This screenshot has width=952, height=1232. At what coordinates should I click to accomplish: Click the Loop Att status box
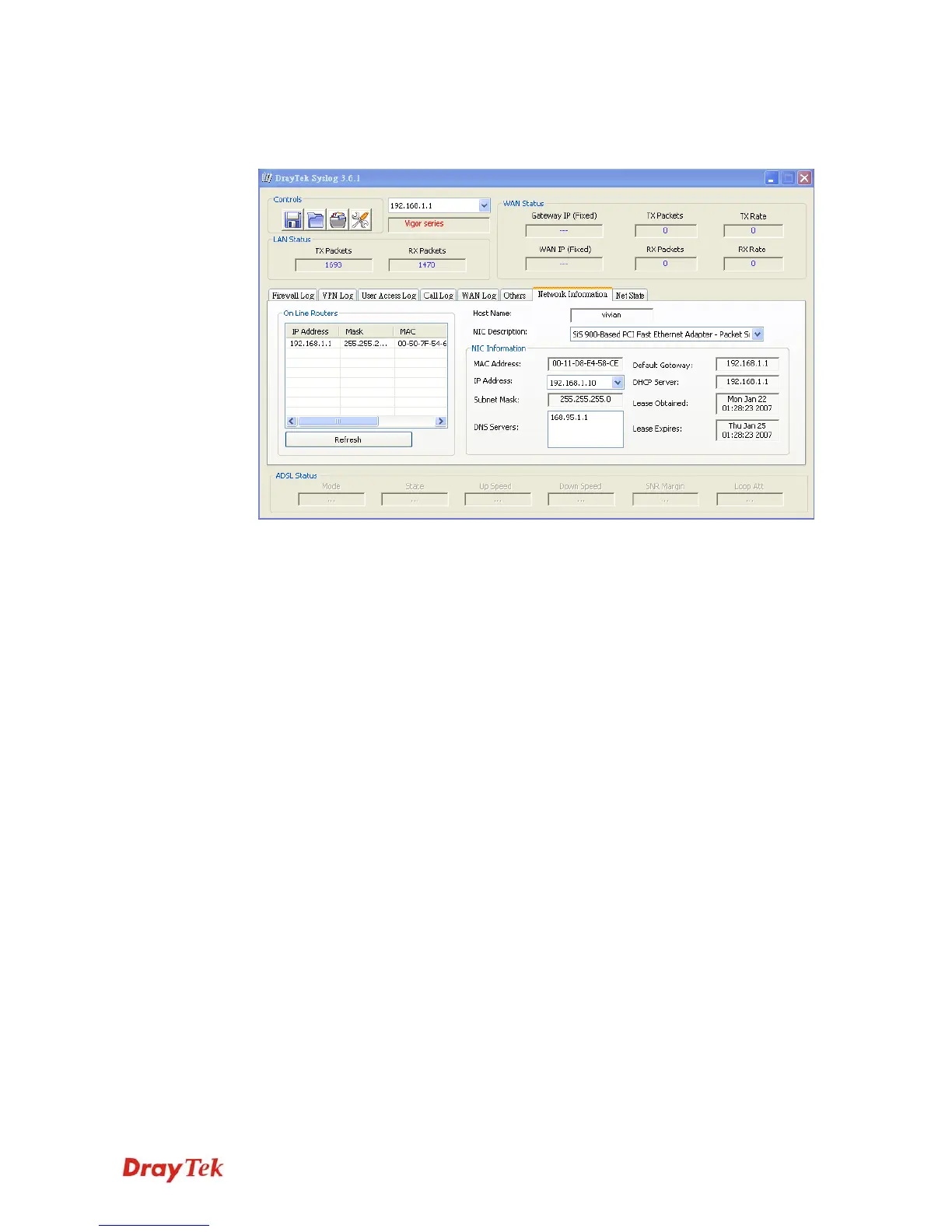[750, 499]
